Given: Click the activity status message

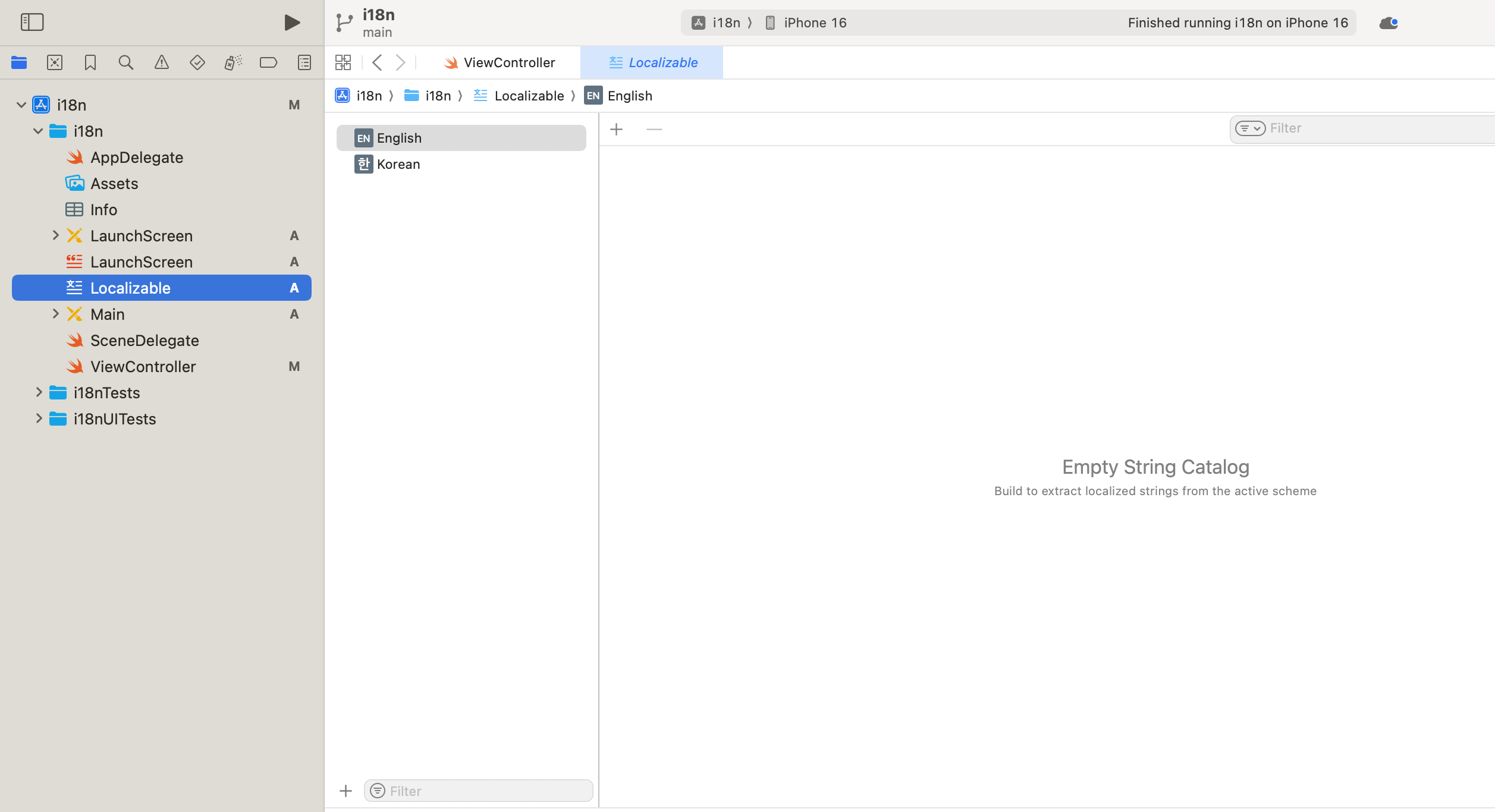Looking at the screenshot, I should (1238, 23).
